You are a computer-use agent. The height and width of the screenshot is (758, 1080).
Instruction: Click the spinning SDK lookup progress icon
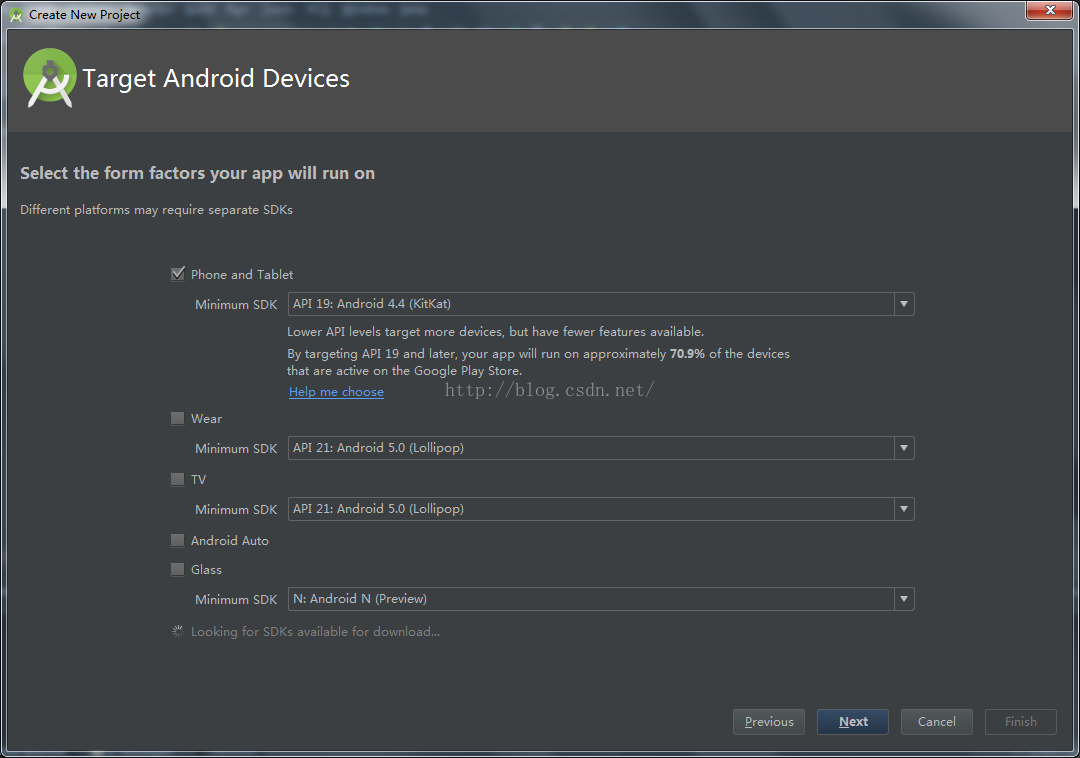pos(178,631)
